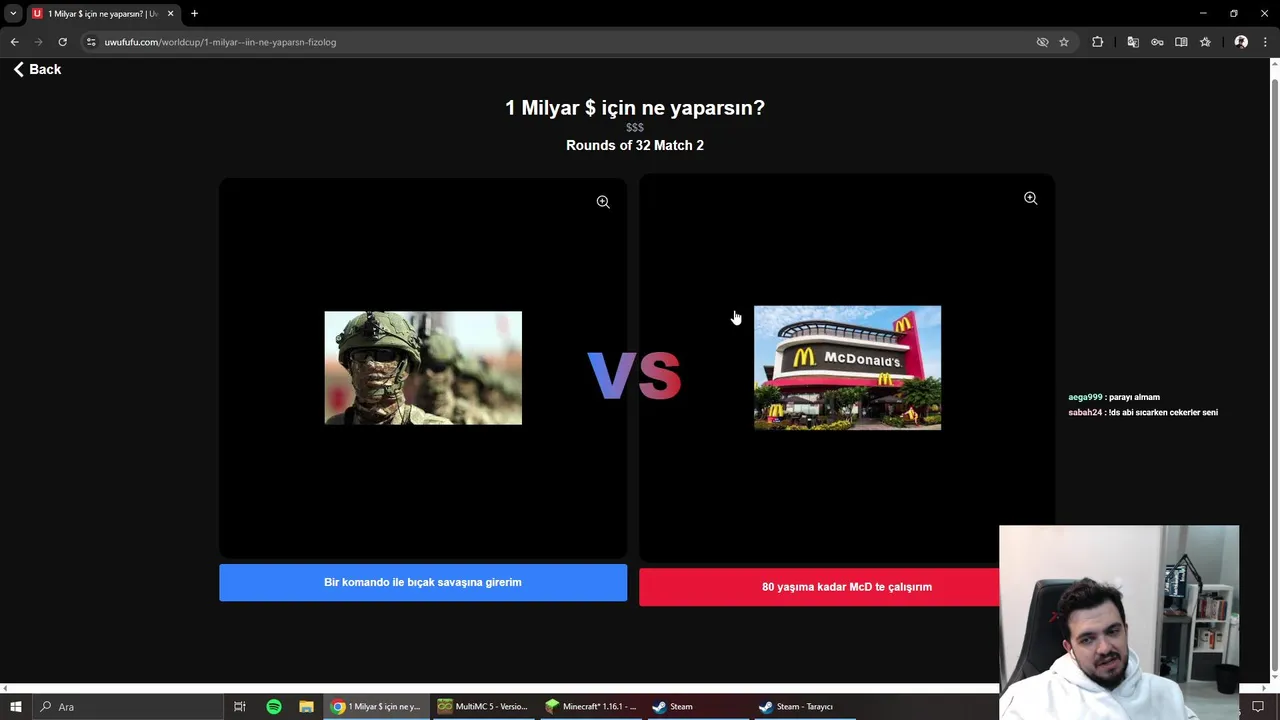Open the password key icon

click(x=1157, y=42)
